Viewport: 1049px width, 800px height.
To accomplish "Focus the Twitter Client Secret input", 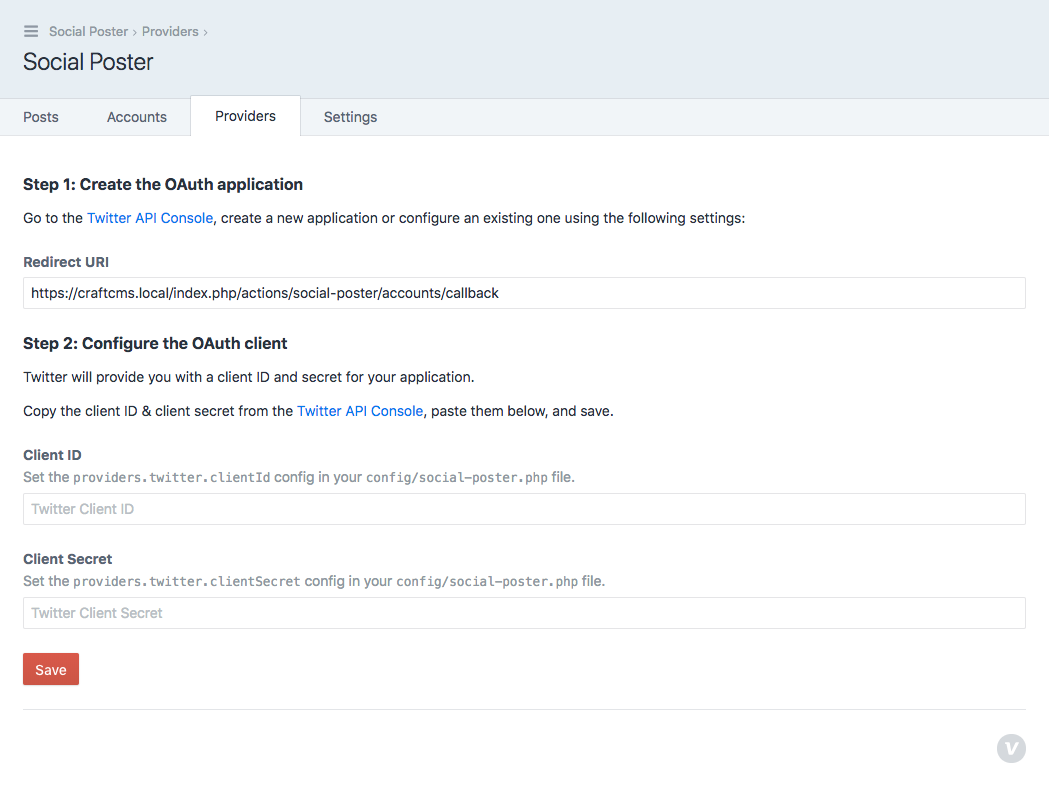I will pyautogui.click(x=524, y=613).
